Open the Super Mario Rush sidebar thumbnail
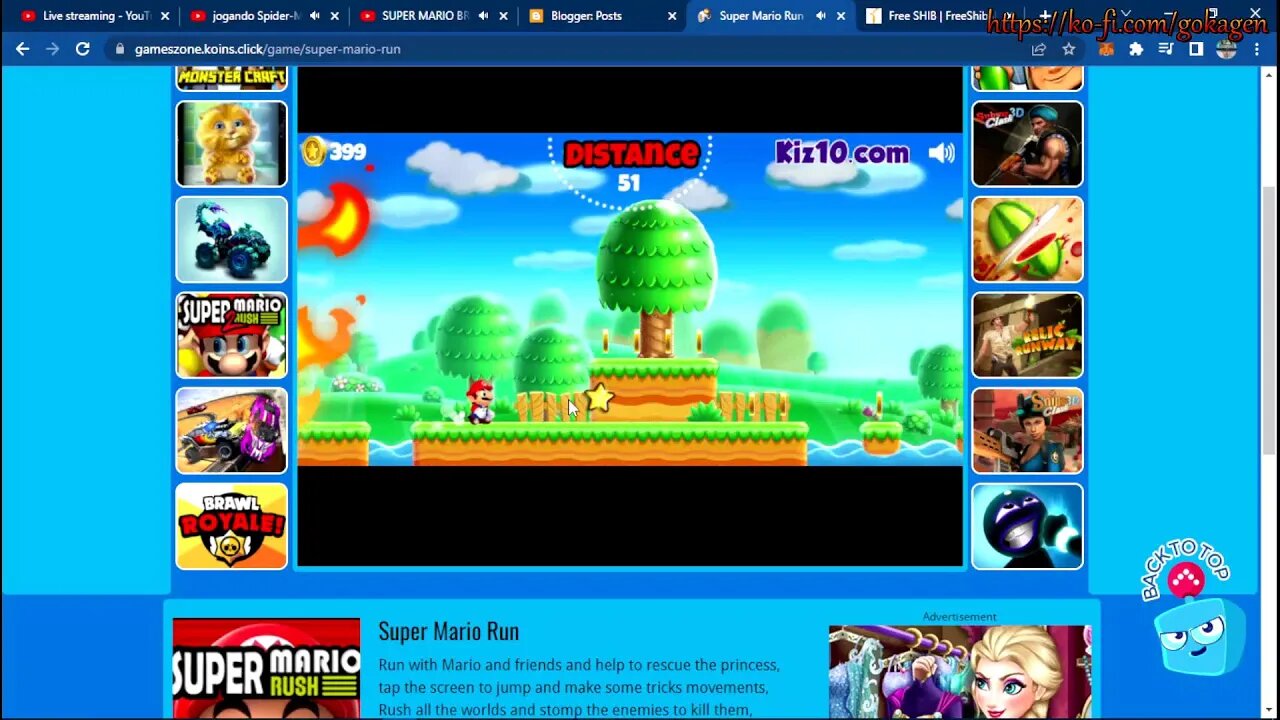Image resolution: width=1280 pixels, height=720 pixels. tap(232, 335)
